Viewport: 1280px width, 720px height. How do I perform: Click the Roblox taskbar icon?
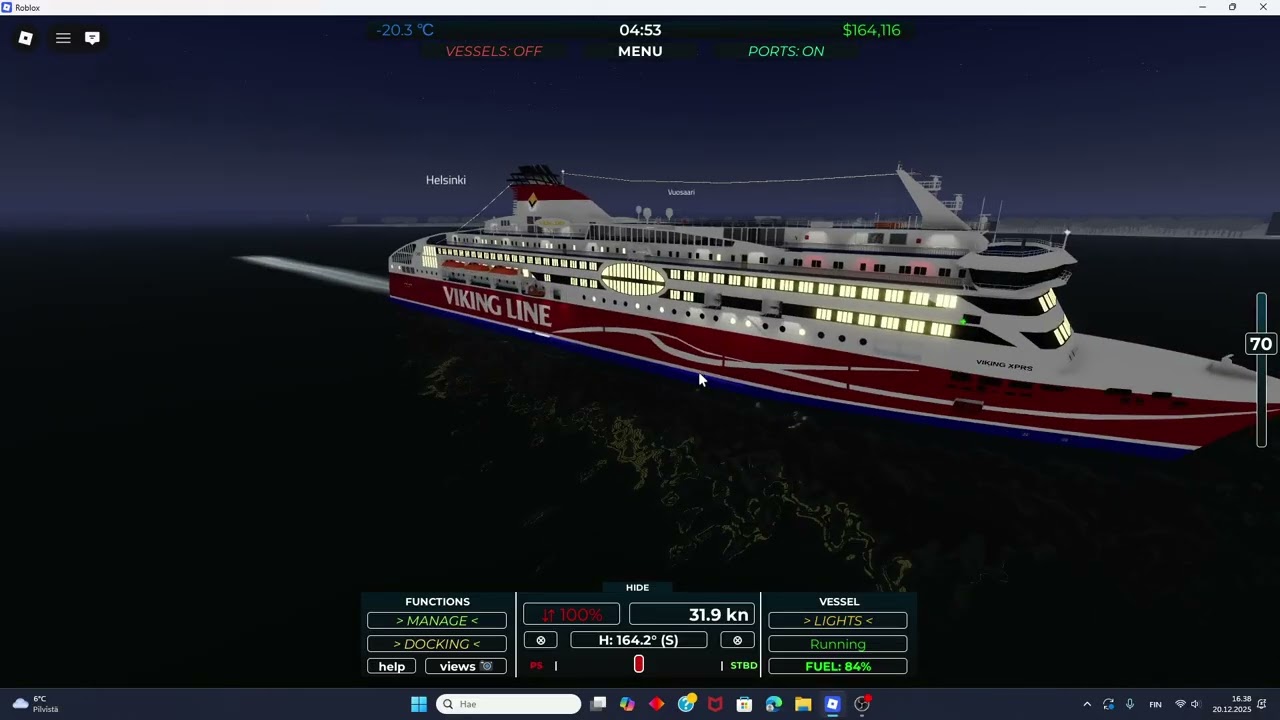[x=832, y=704]
